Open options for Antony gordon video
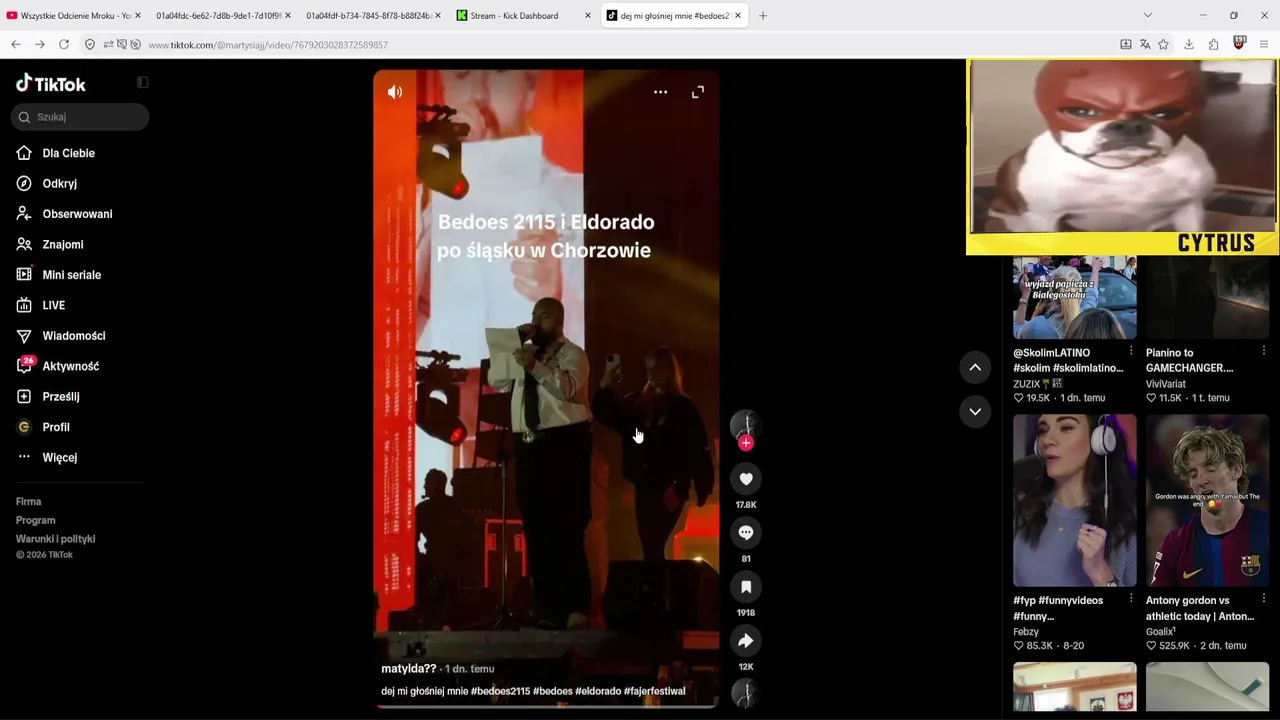 click(x=1264, y=600)
